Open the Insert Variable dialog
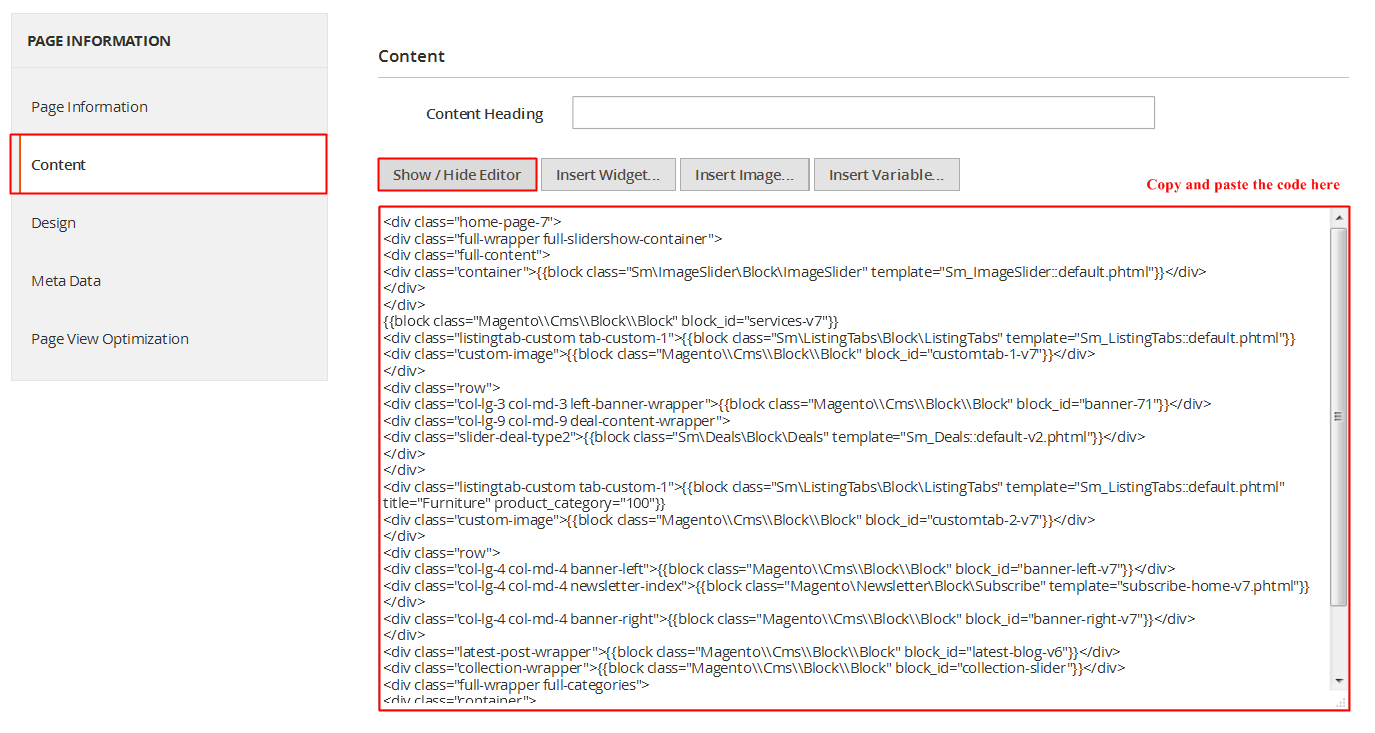This screenshot has width=1375, height=733. click(886, 175)
